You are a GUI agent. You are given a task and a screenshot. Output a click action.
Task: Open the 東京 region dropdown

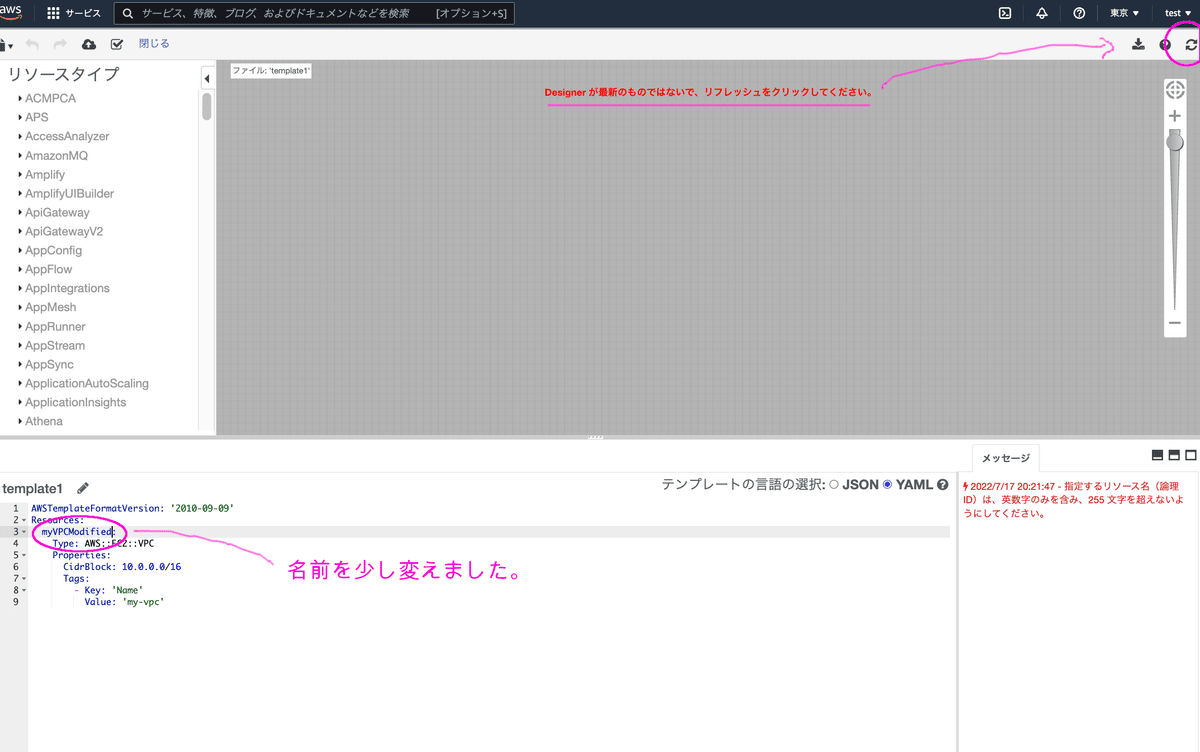pyautogui.click(x=1125, y=13)
